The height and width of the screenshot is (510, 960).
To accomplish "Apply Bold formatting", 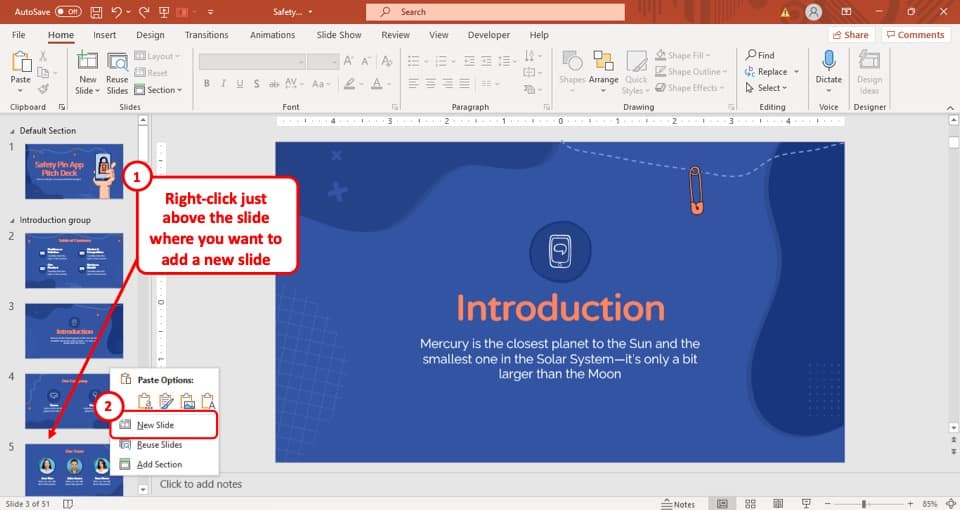I will [207, 83].
